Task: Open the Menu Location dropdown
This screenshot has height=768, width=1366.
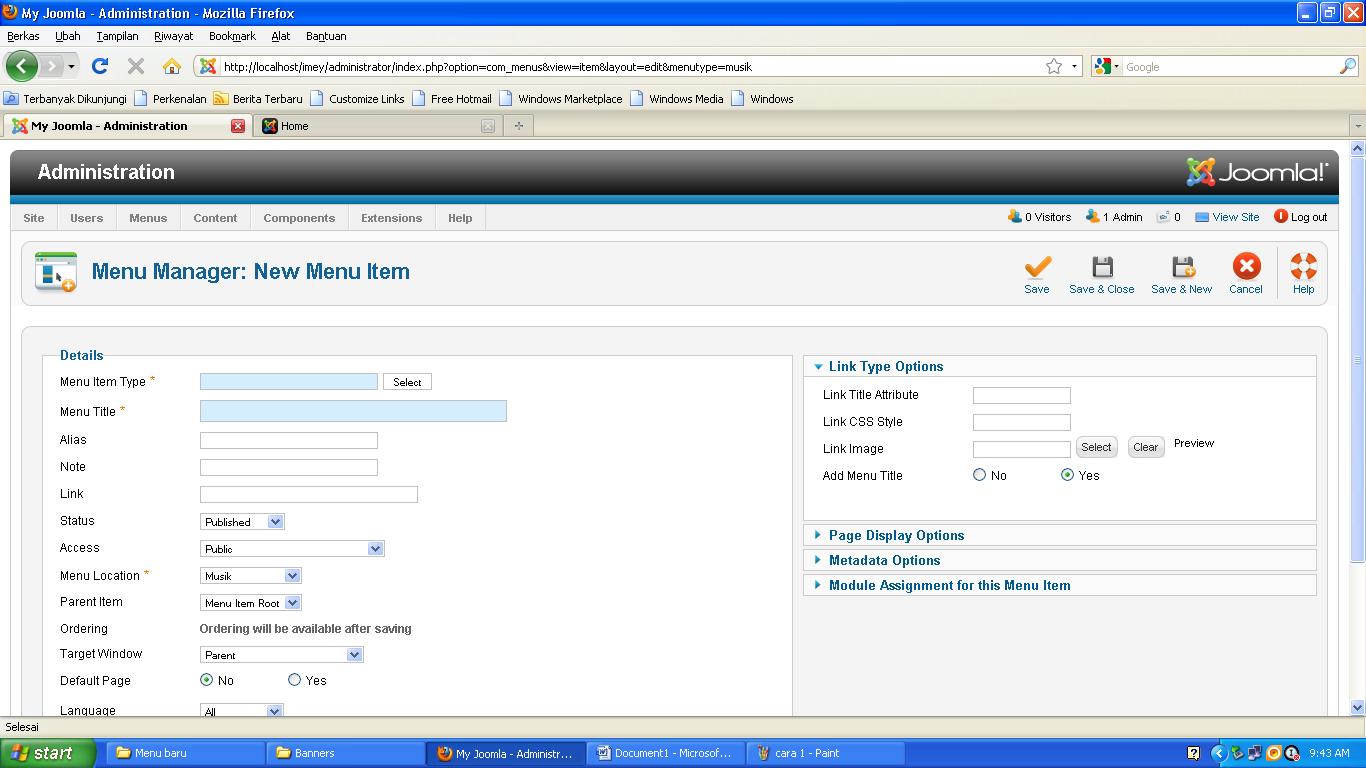Action: click(250, 576)
